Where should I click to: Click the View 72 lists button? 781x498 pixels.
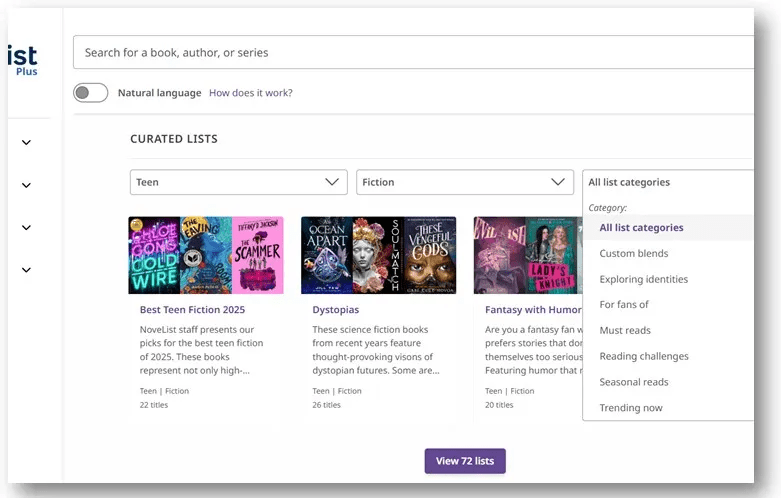pyautogui.click(x=465, y=461)
